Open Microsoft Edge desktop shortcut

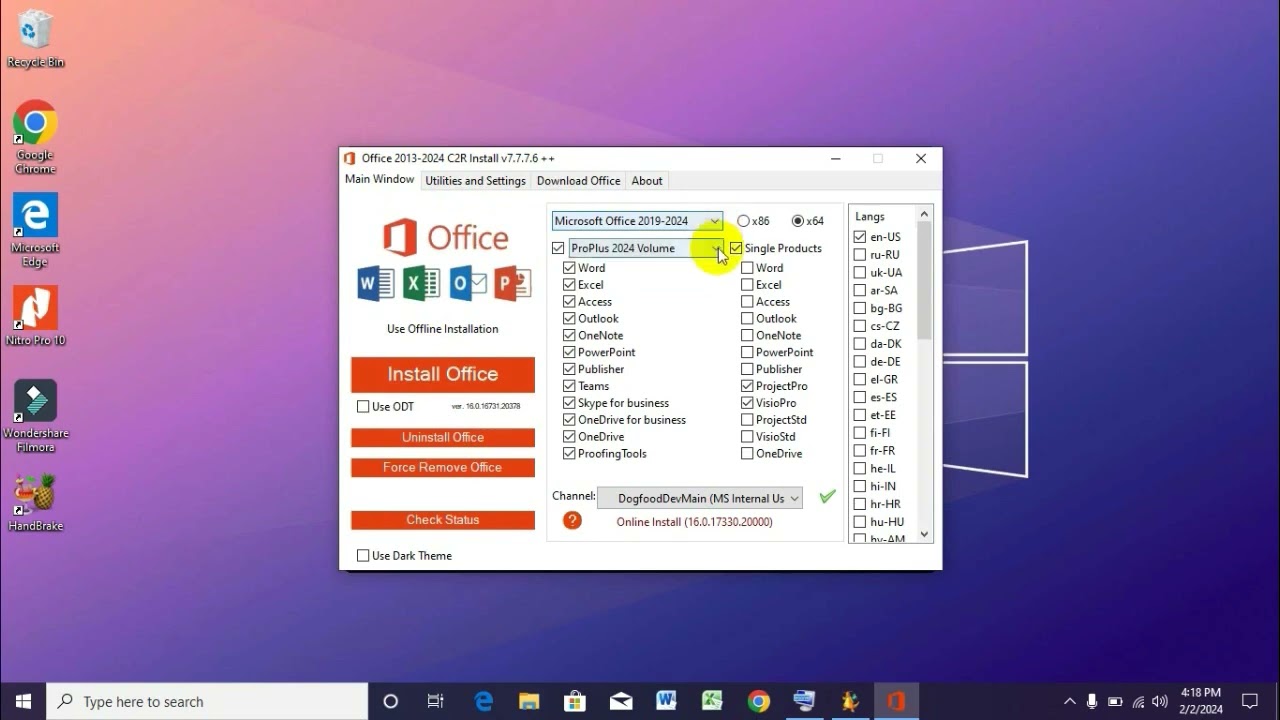pyautogui.click(x=35, y=230)
